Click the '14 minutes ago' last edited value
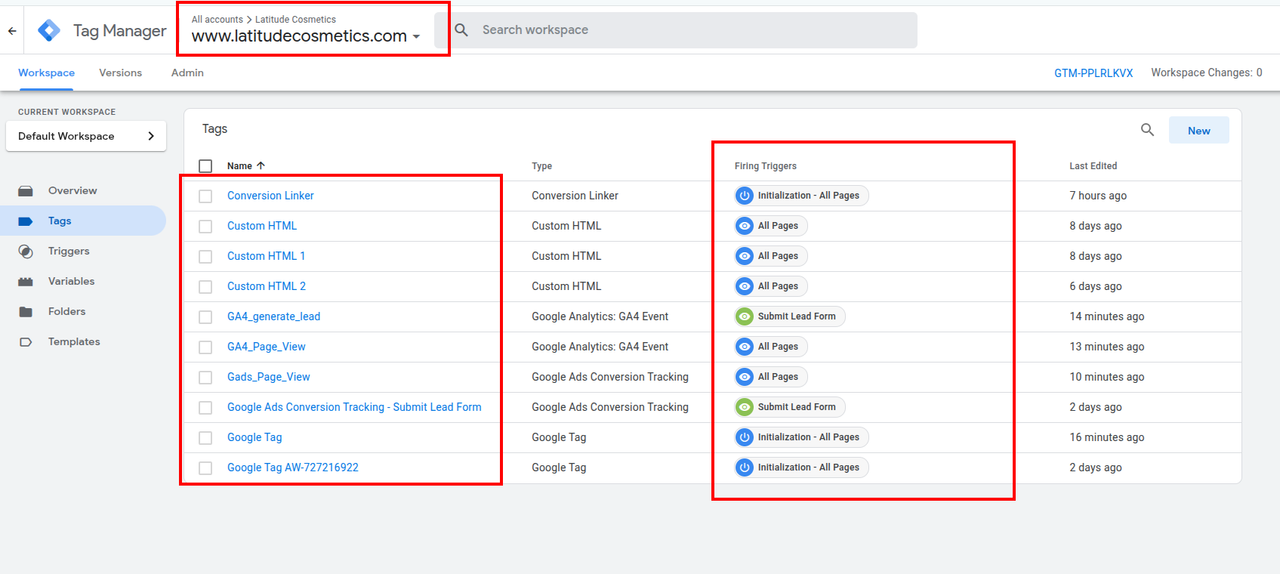 point(1107,316)
